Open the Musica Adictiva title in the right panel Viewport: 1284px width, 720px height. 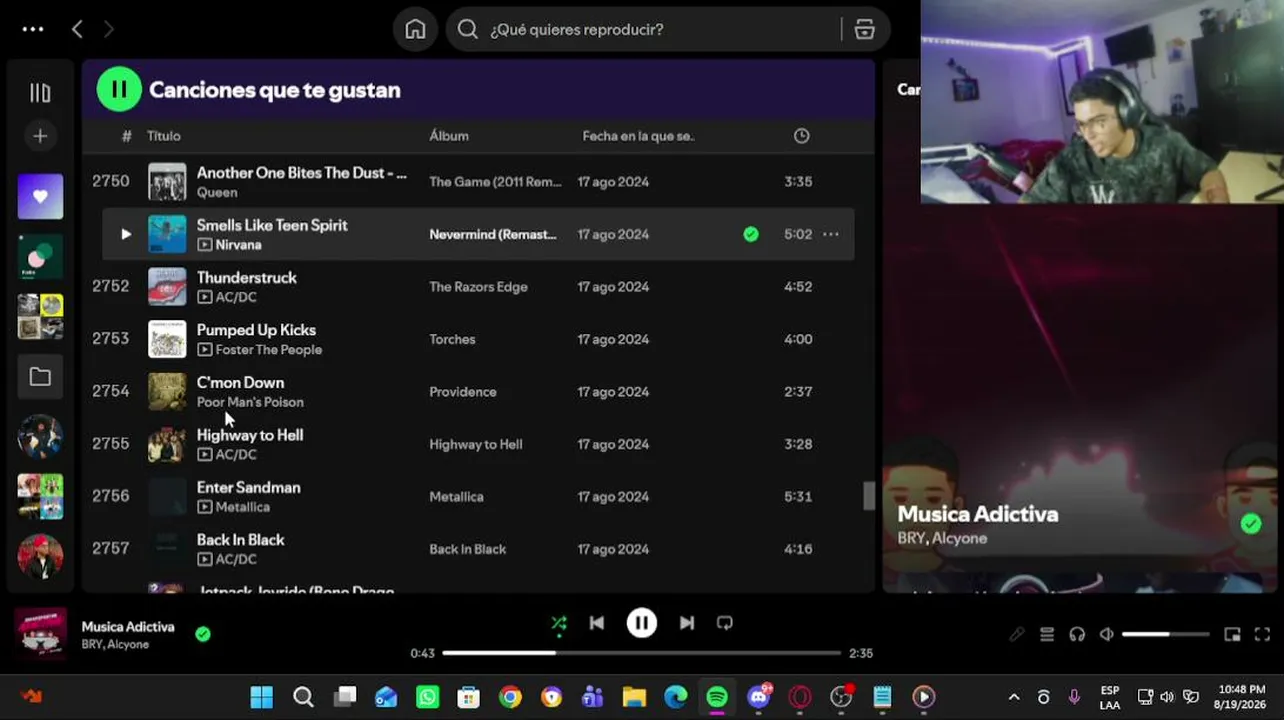(978, 514)
